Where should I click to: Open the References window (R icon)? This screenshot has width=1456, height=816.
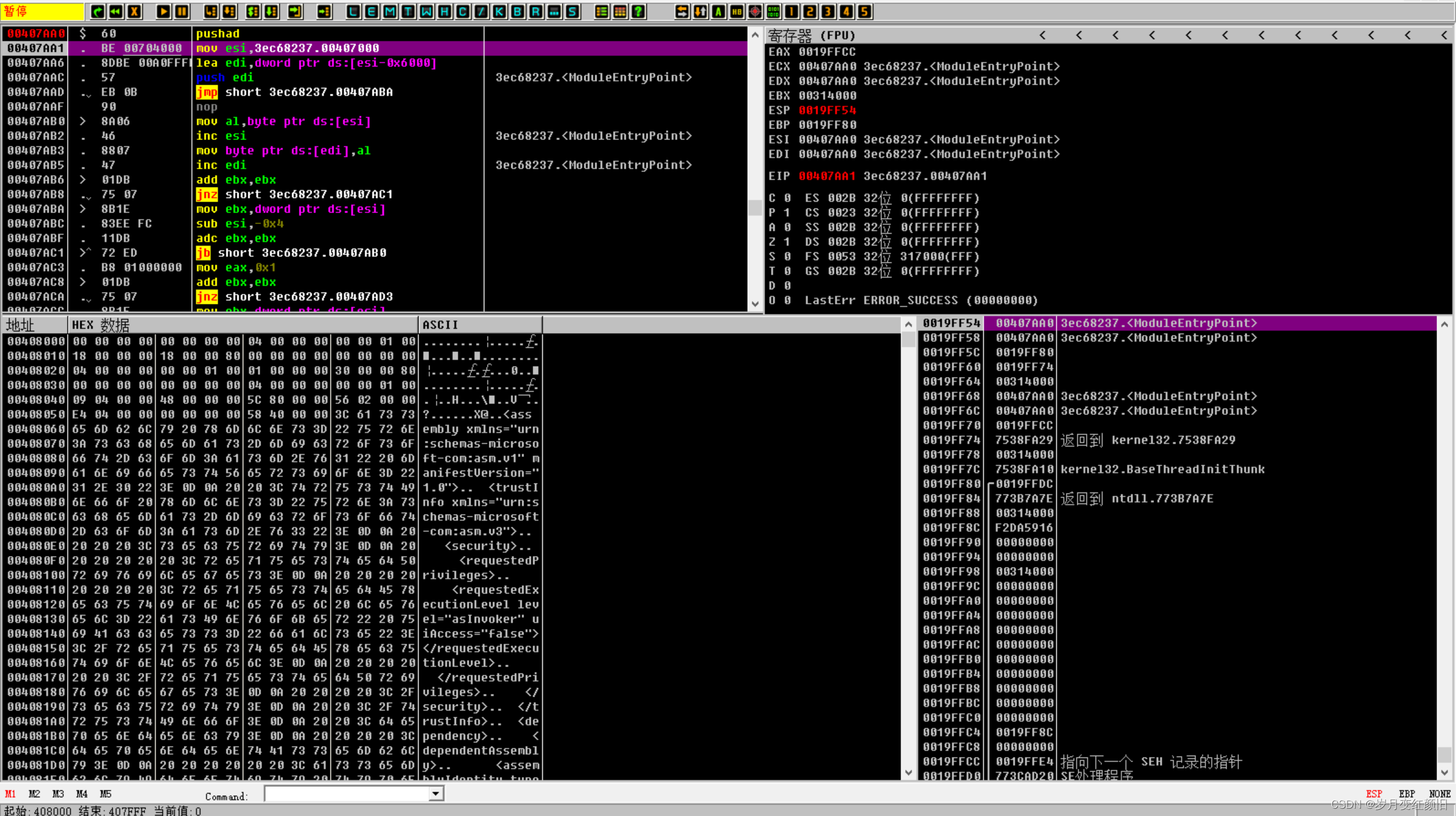[x=536, y=12]
